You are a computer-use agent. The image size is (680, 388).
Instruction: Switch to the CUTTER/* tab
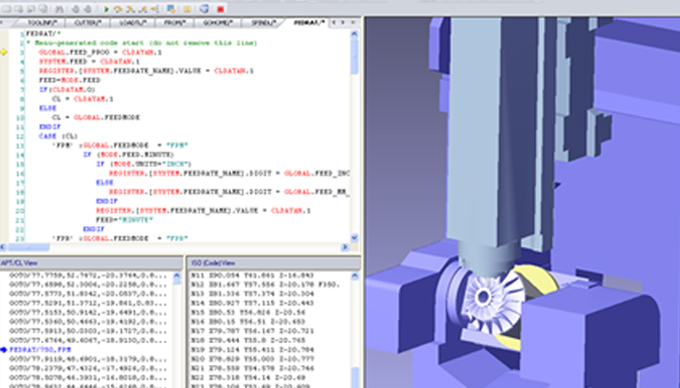(x=88, y=23)
